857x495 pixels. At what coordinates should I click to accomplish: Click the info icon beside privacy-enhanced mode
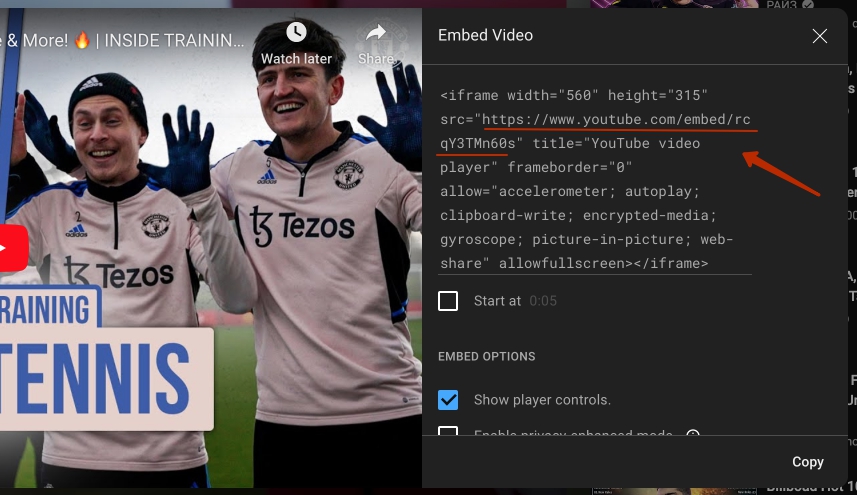[692, 435]
